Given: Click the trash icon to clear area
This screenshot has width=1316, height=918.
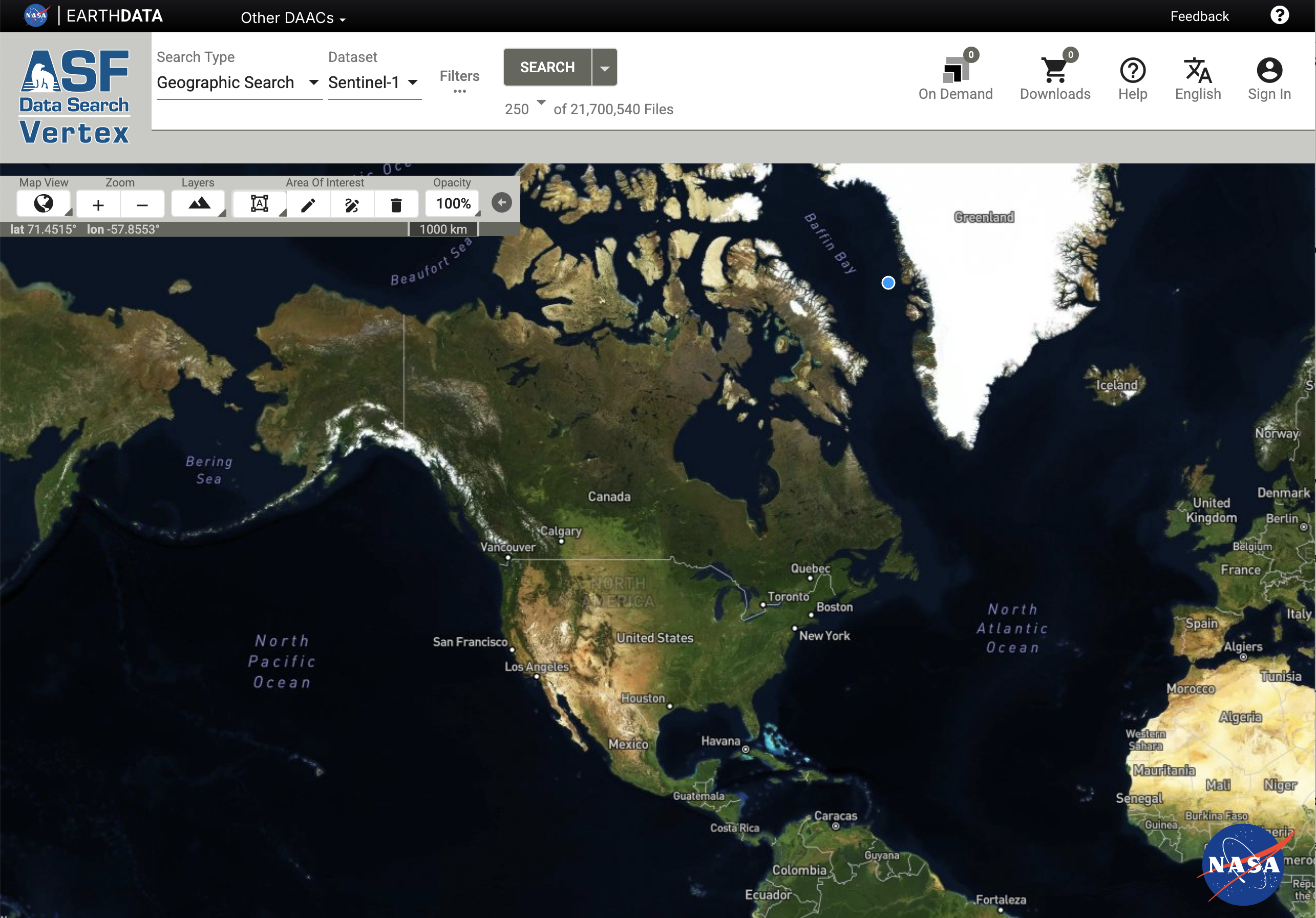Looking at the screenshot, I should (395, 205).
